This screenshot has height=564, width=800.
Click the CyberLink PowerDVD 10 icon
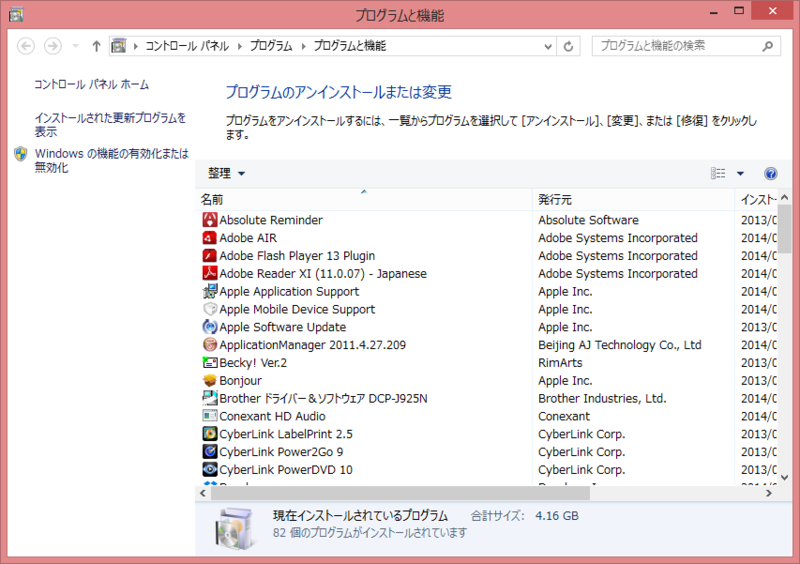pyautogui.click(x=210, y=470)
